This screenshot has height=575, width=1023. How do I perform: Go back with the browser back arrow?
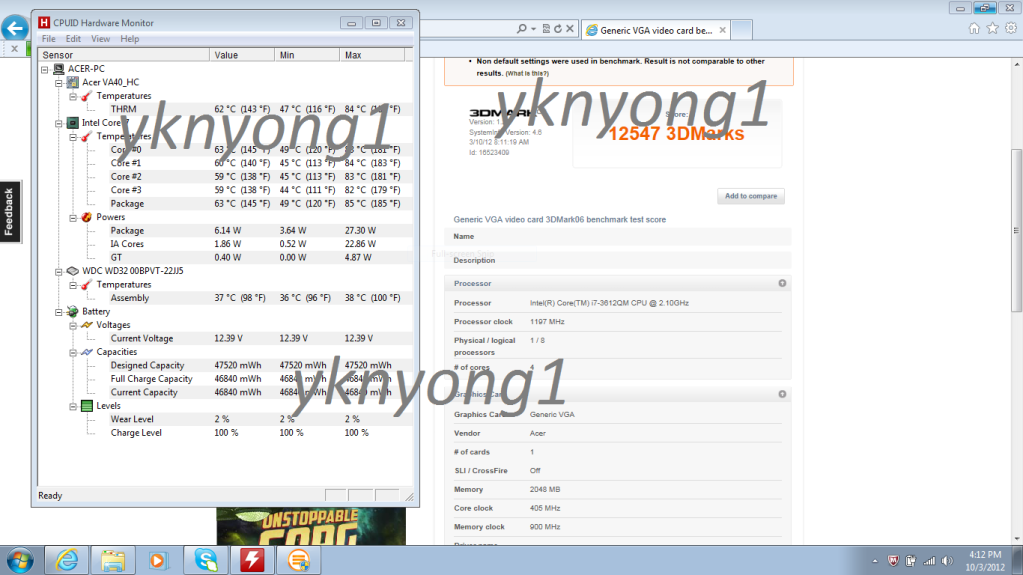click(14, 28)
